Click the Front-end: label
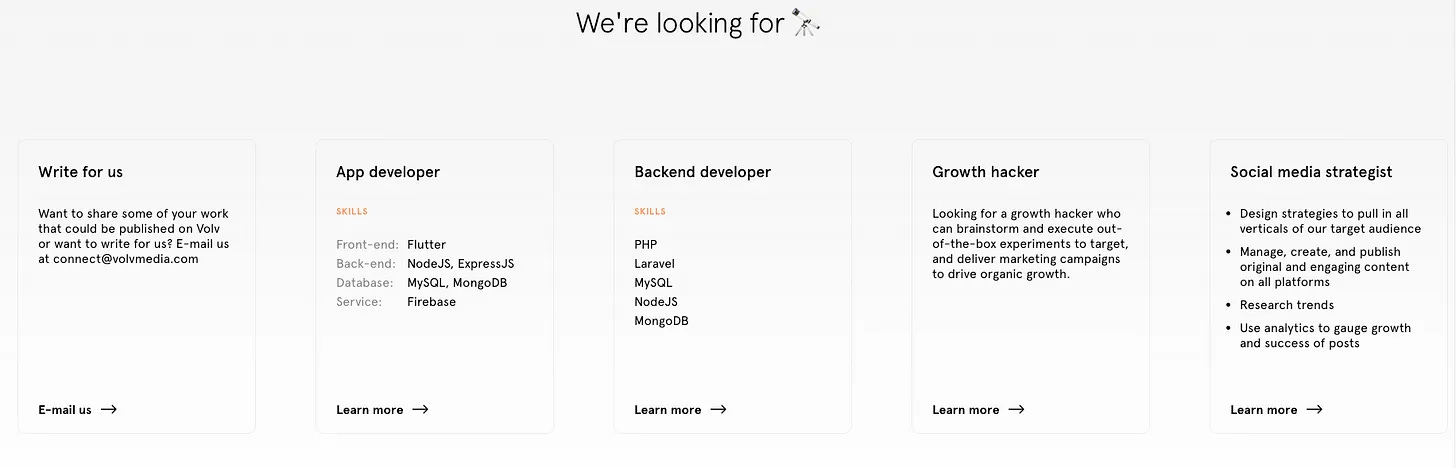This screenshot has height=468, width=1456. [368, 245]
